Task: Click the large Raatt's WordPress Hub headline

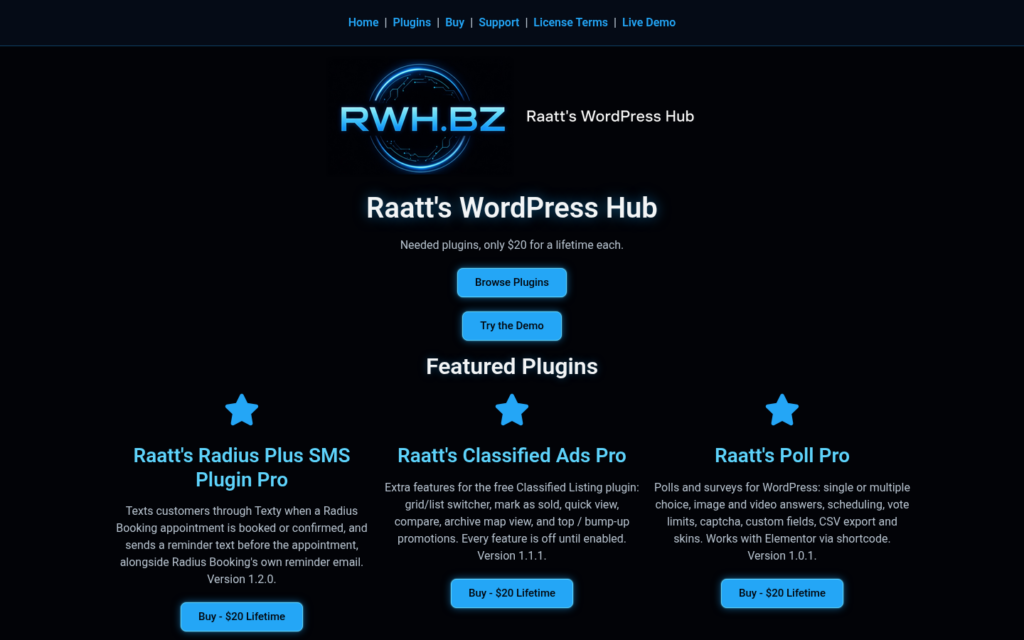Action: (512, 208)
